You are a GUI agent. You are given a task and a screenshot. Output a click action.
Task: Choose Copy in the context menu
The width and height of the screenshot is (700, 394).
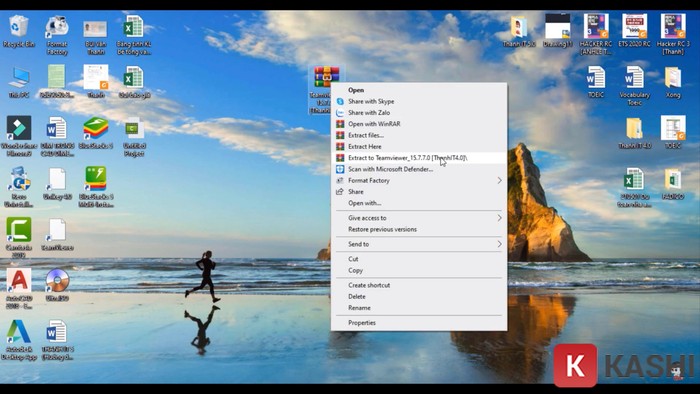point(419,270)
